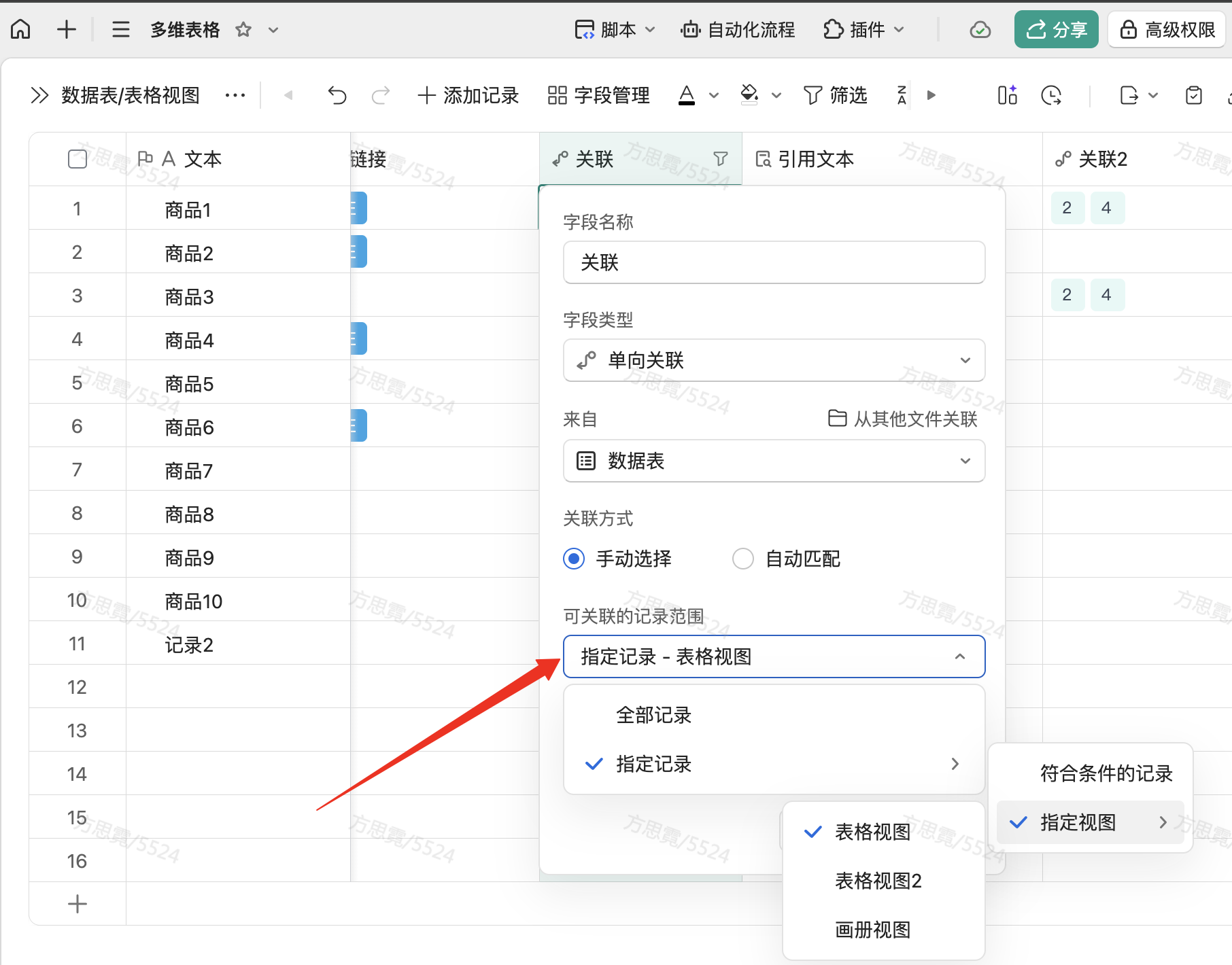Open 筛选 filter tool
Viewport: 1232px width, 965px height.
[x=835, y=96]
